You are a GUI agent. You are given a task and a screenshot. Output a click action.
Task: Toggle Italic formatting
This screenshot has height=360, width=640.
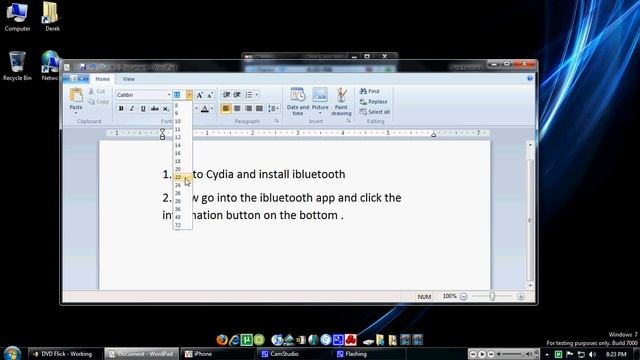tap(132, 109)
